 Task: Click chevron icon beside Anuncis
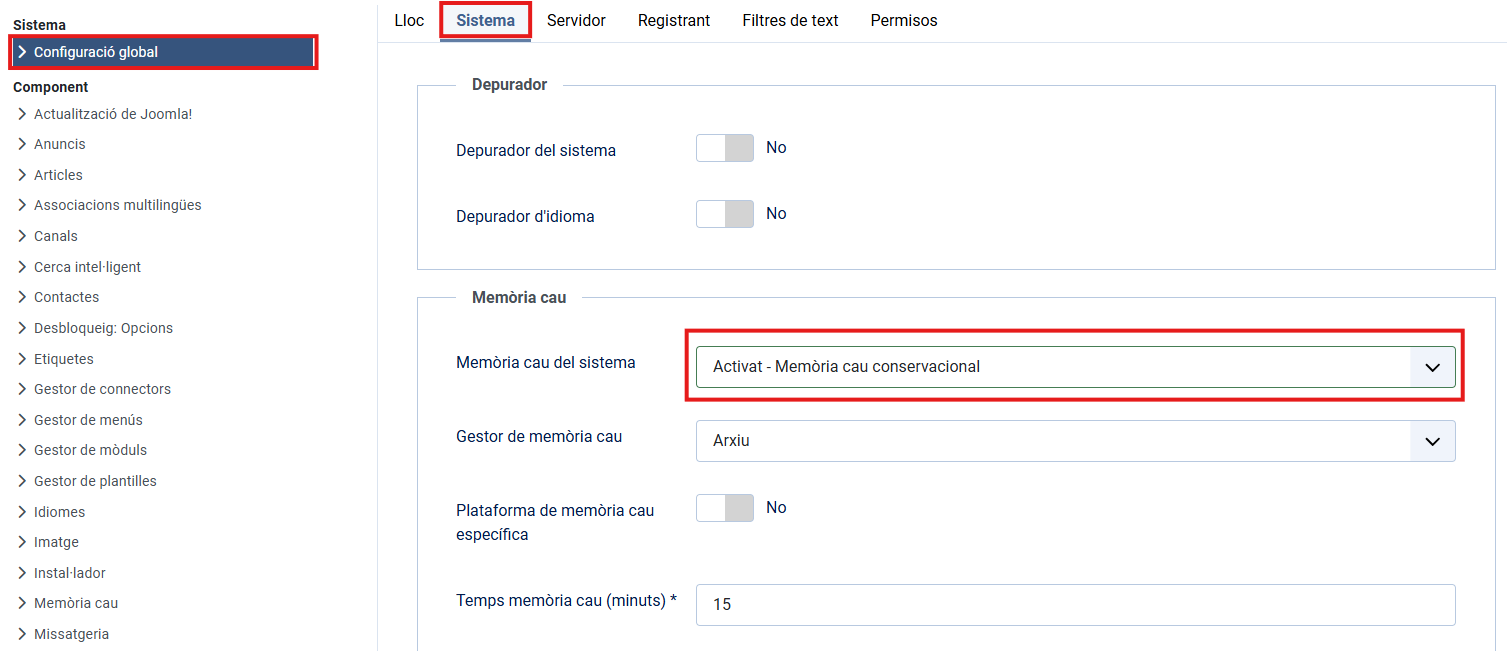(22, 144)
